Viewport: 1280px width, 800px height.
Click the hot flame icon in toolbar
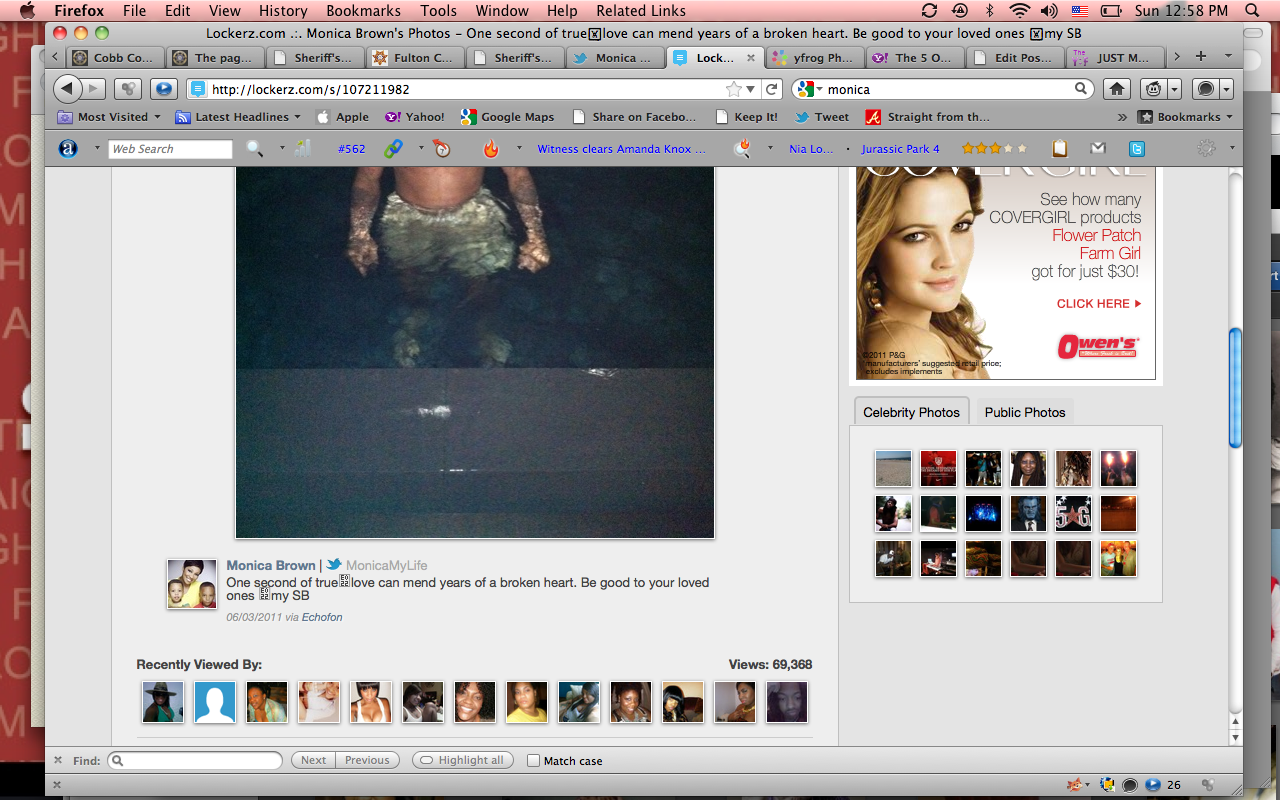point(490,149)
